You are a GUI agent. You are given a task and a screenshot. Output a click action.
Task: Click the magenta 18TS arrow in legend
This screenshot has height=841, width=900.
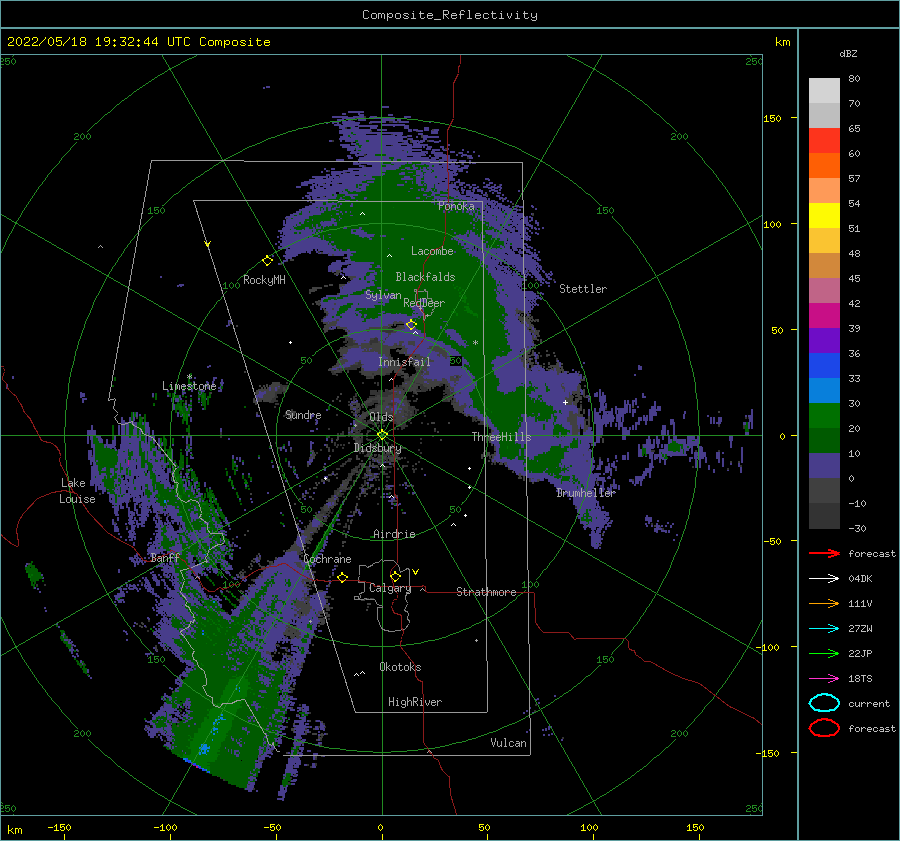coord(824,679)
